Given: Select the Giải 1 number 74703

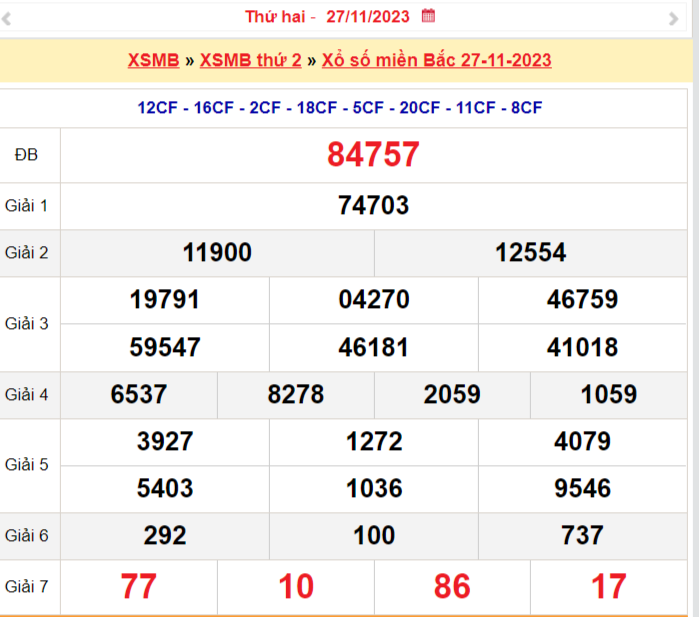Looking at the screenshot, I should point(373,206).
